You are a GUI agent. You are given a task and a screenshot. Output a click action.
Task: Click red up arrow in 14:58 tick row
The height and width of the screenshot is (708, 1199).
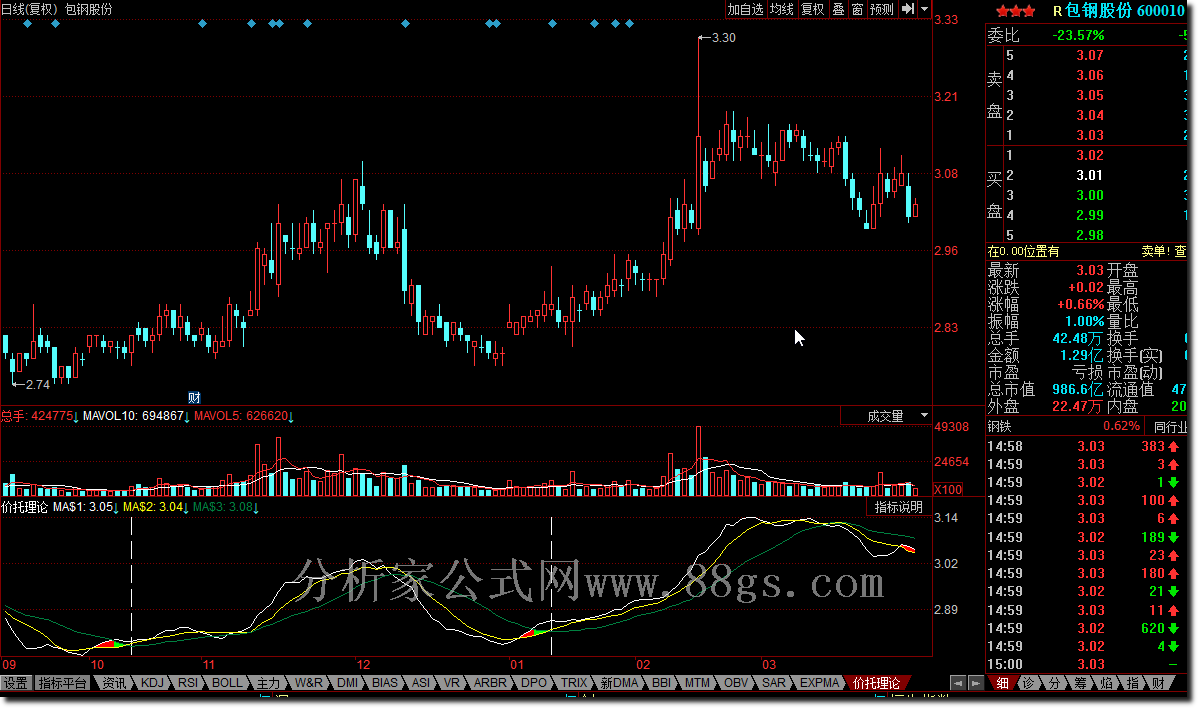(x=1174, y=447)
